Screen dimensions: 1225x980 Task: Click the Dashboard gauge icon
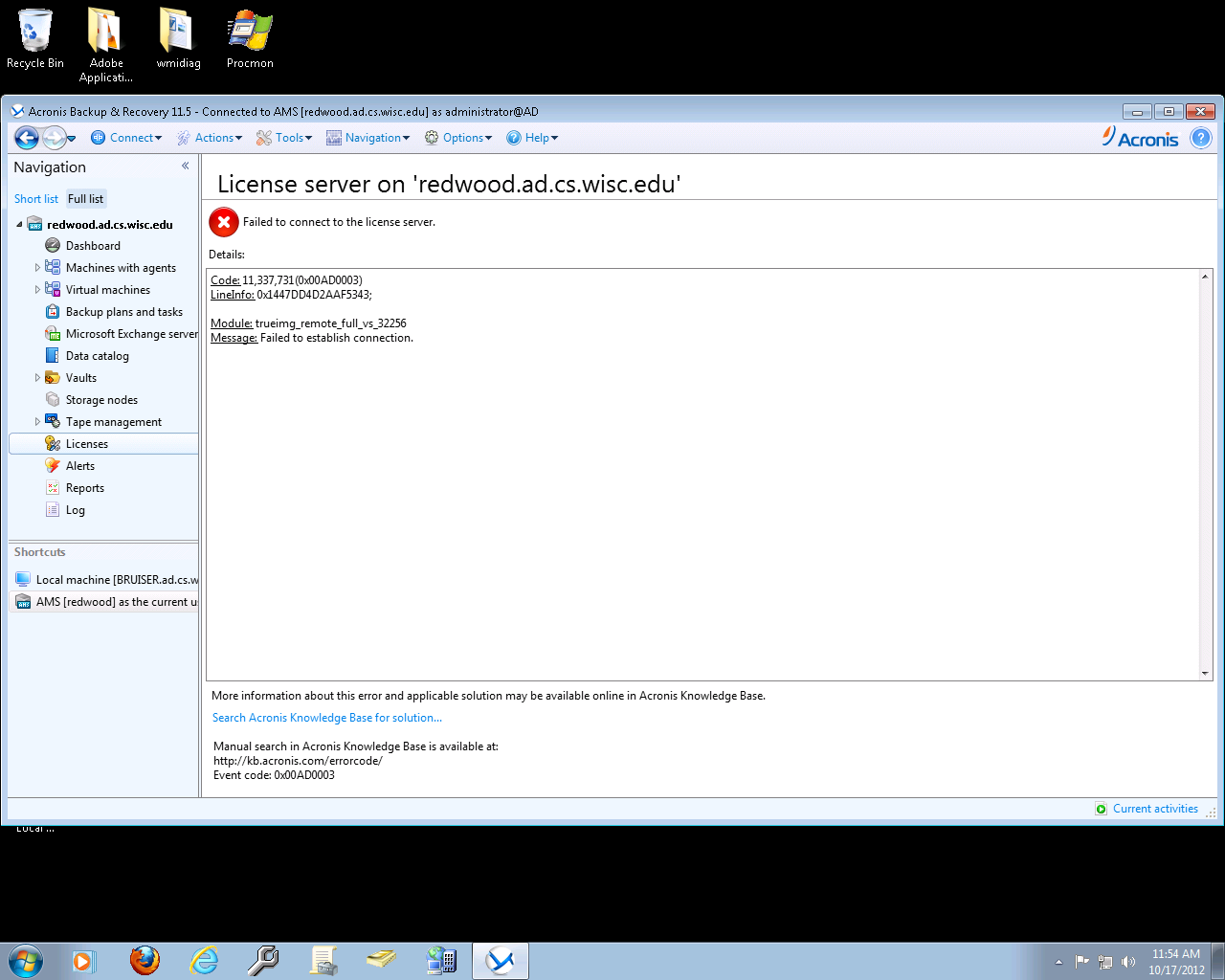[x=53, y=246]
